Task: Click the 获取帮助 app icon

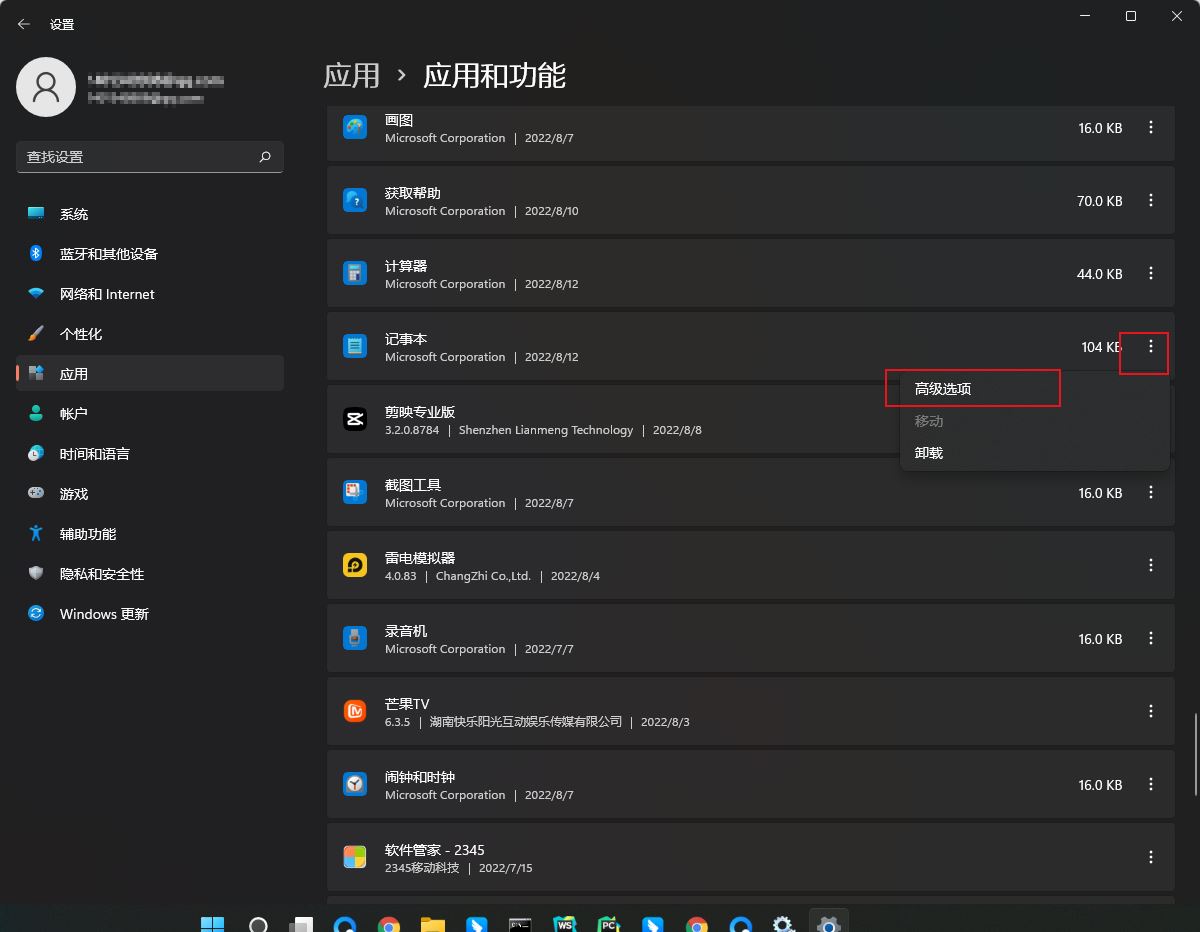Action: (x=354, y=200)
